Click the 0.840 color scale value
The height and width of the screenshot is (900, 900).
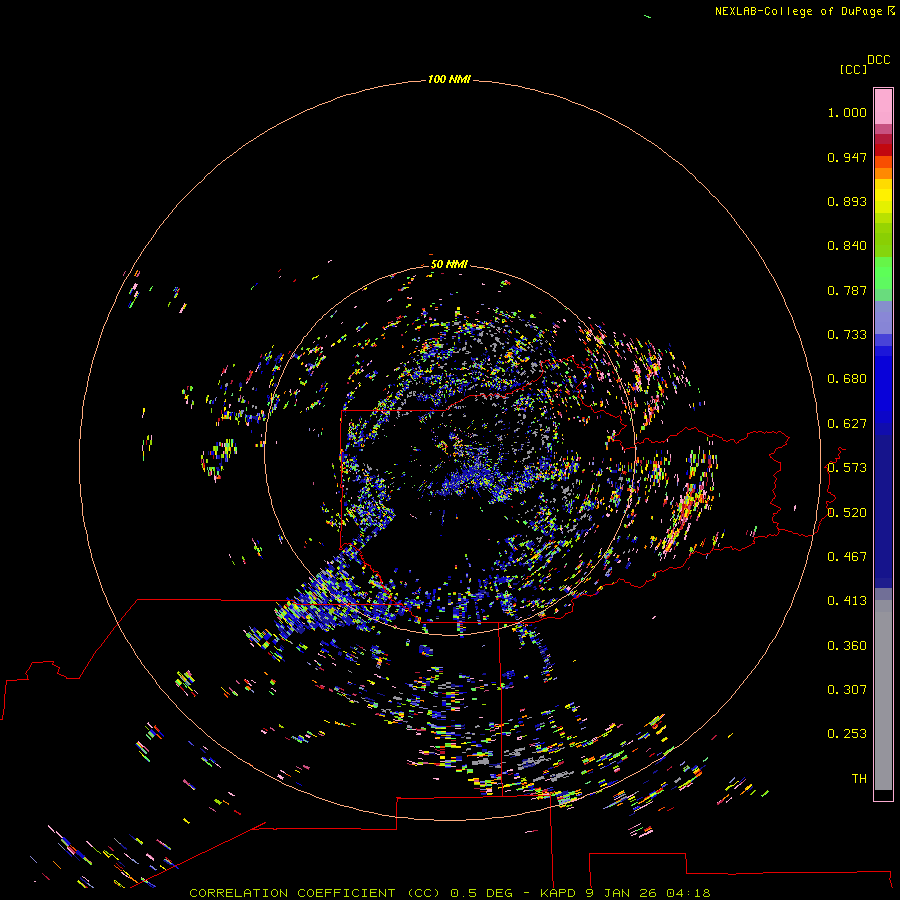coord(847,246)
